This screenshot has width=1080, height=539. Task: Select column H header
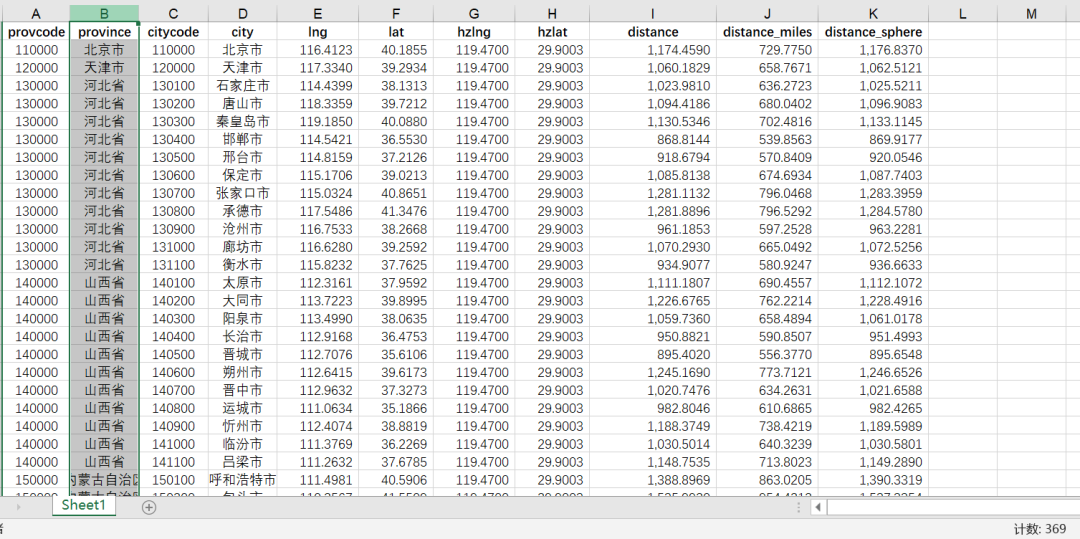pos(551,14)
